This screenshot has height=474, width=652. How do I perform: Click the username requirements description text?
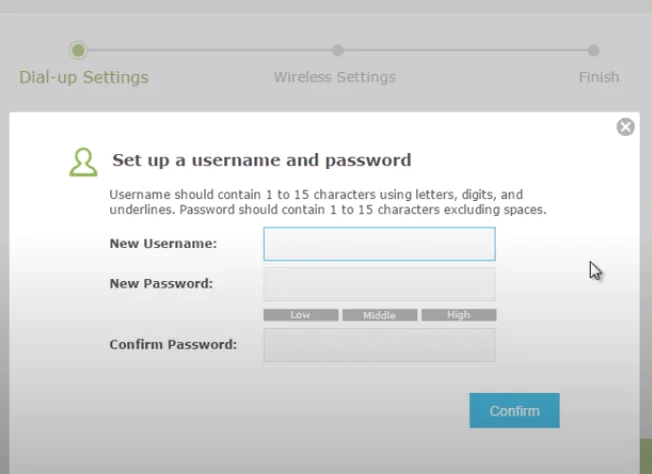tap(328, 202)
